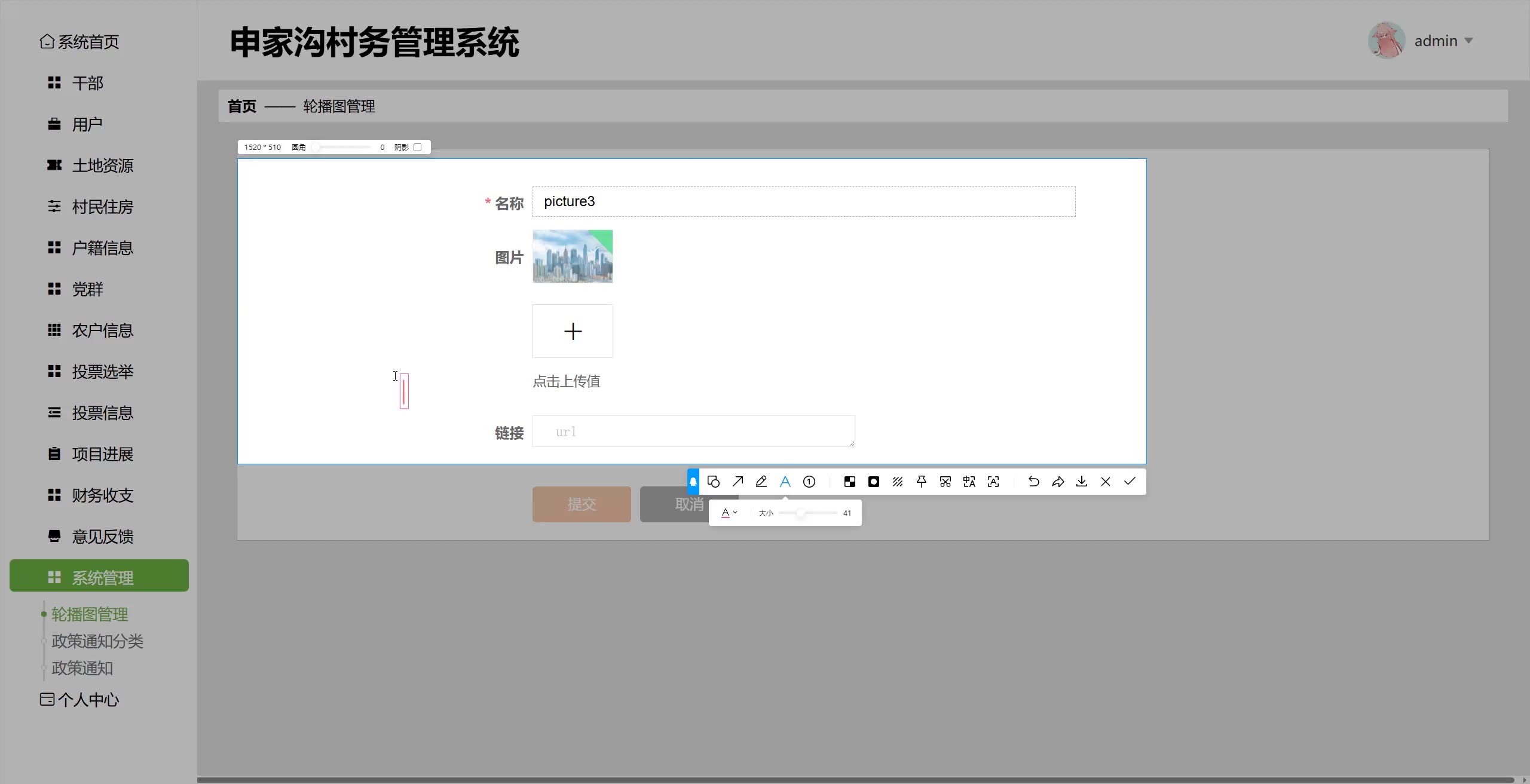1530x784 pixels.
Task: Click the 提交 submit button
Action: pyautogui.click(x=582, y=504)
